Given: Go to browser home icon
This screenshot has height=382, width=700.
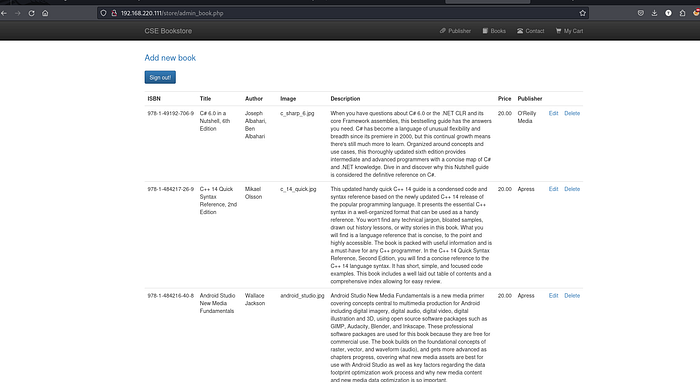Looking at the screenshot, I should click(45, 13).
